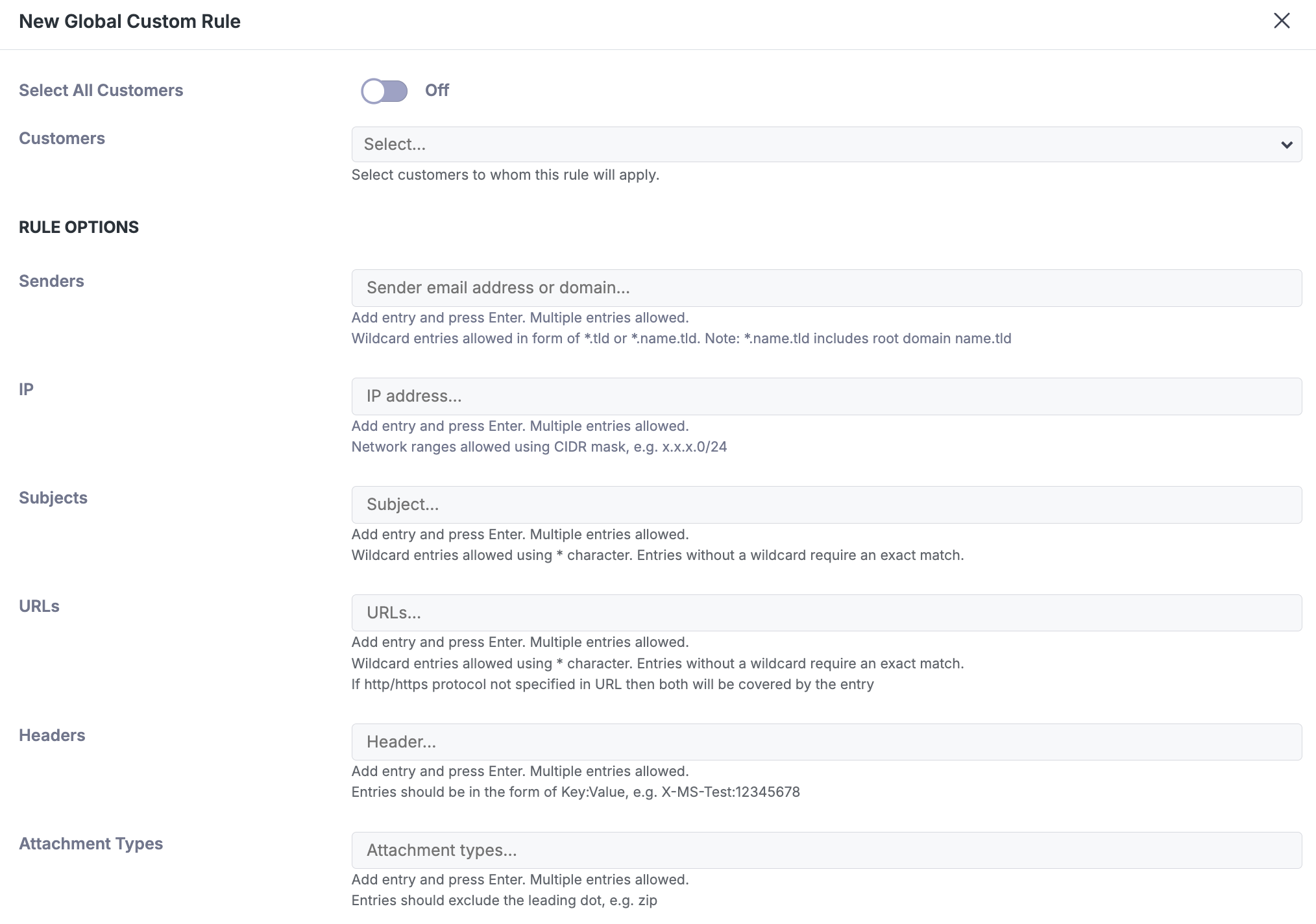This screenshot has width=1316, height=924.
Task: Click the Attachment Types label
Action: click(x=91, y=844)
